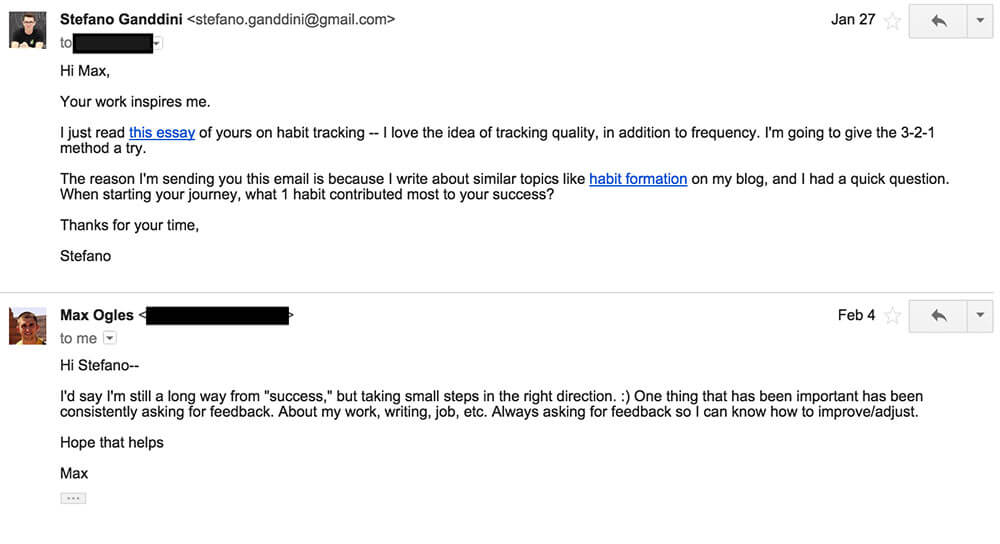Open the 'habit formation' link
The height and width of the screenshot is (544, 1000).
[638, 179]
